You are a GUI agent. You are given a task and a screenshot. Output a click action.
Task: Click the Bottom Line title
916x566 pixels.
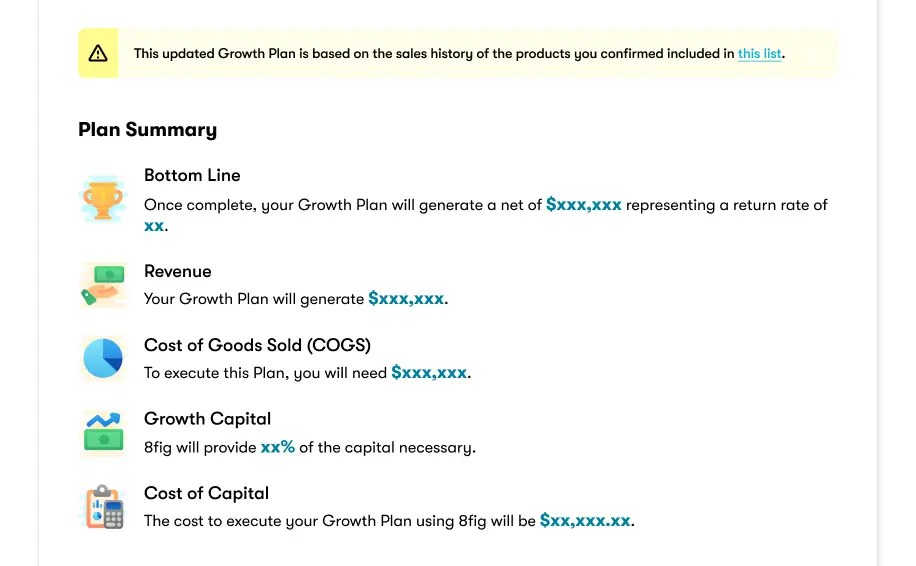point(192,175)
